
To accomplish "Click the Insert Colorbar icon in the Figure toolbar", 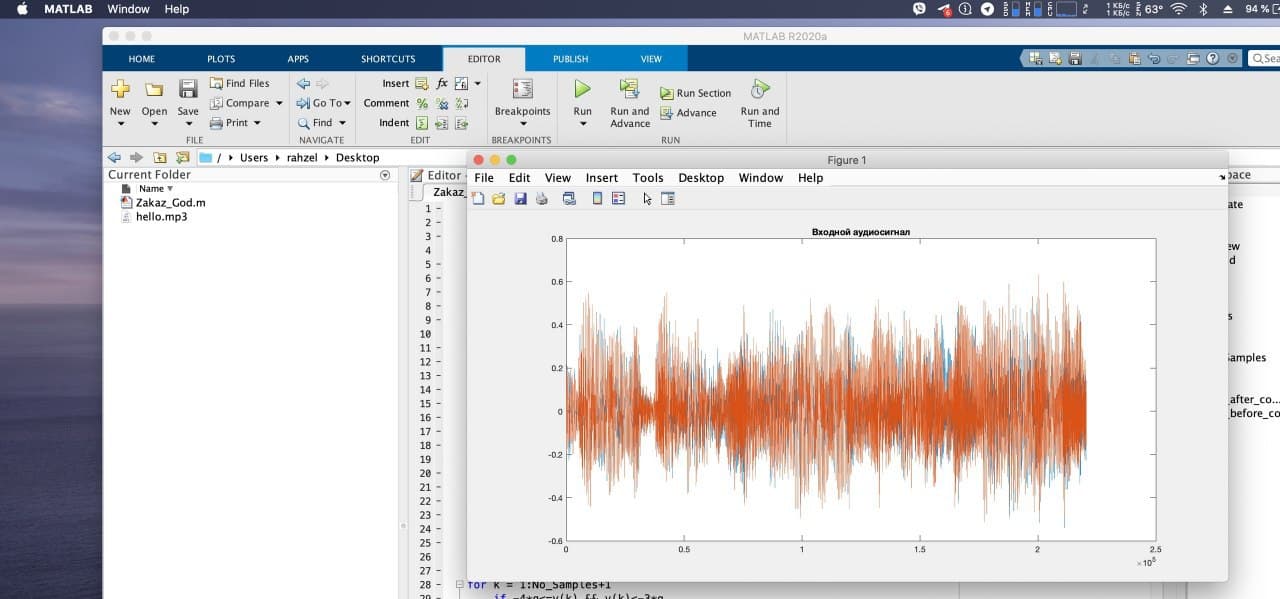I will click(x=597, y=199).
